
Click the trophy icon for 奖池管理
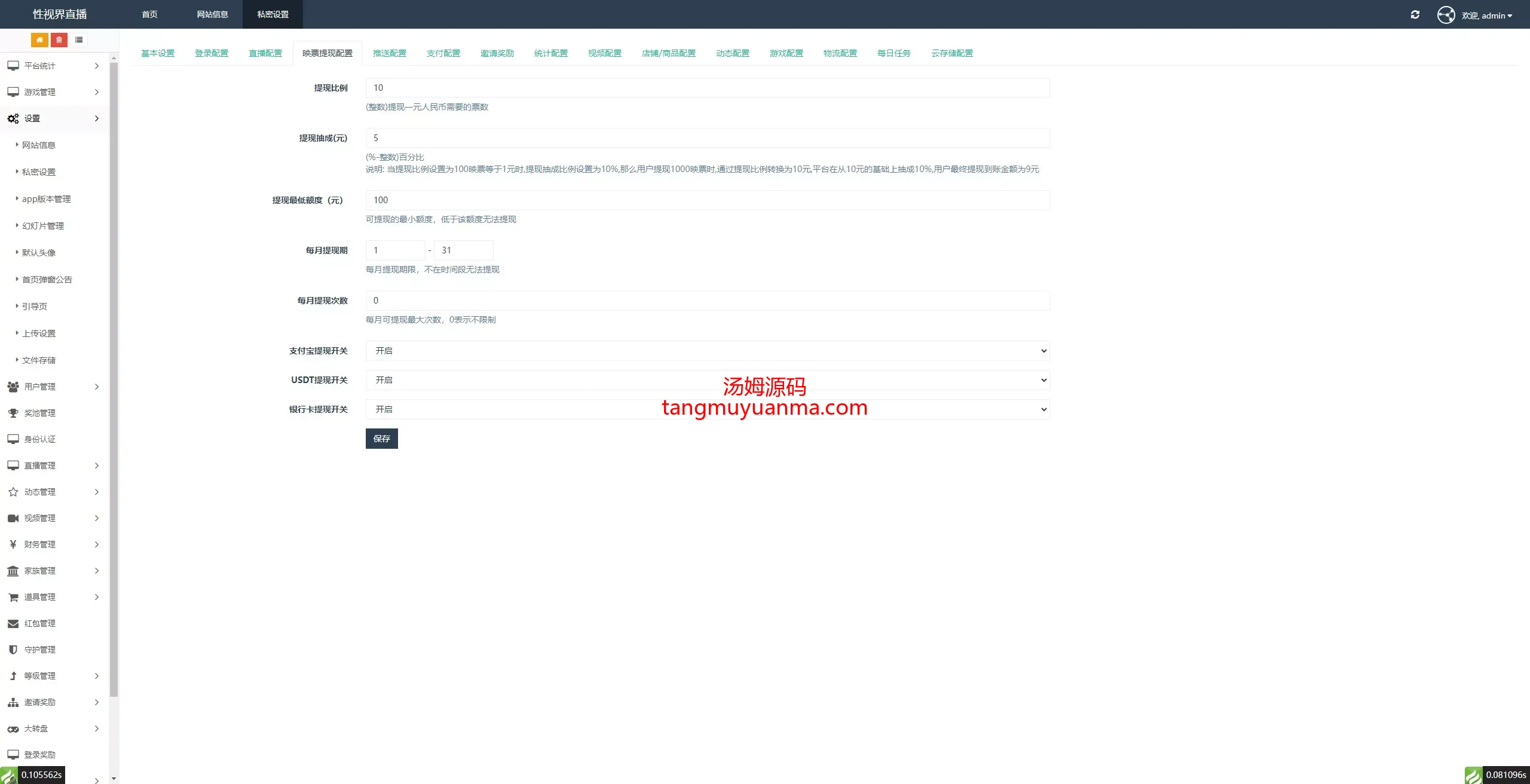13,413
